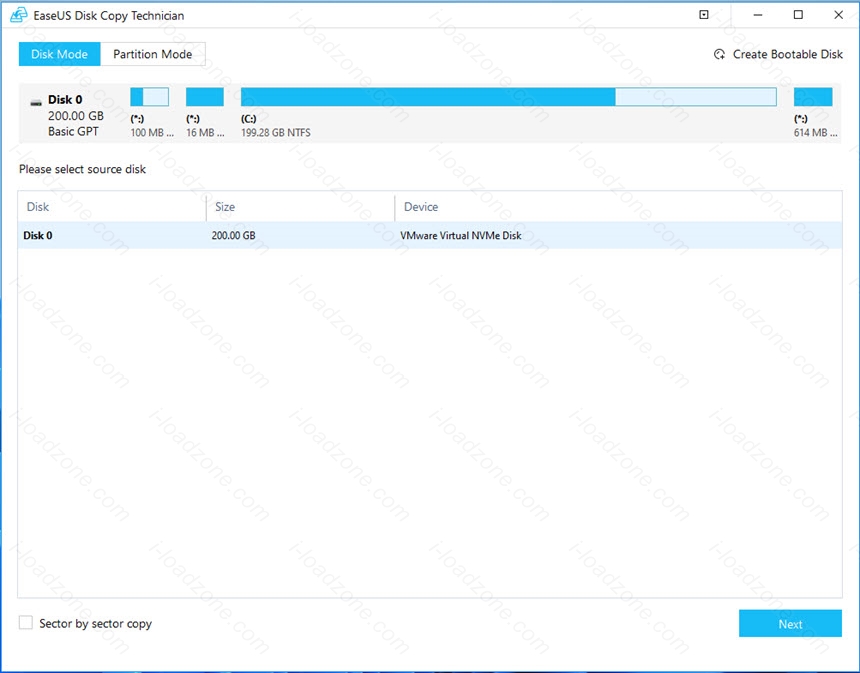Click the EaseUS app logo icon
860x673 pixels.
[19, 15]
